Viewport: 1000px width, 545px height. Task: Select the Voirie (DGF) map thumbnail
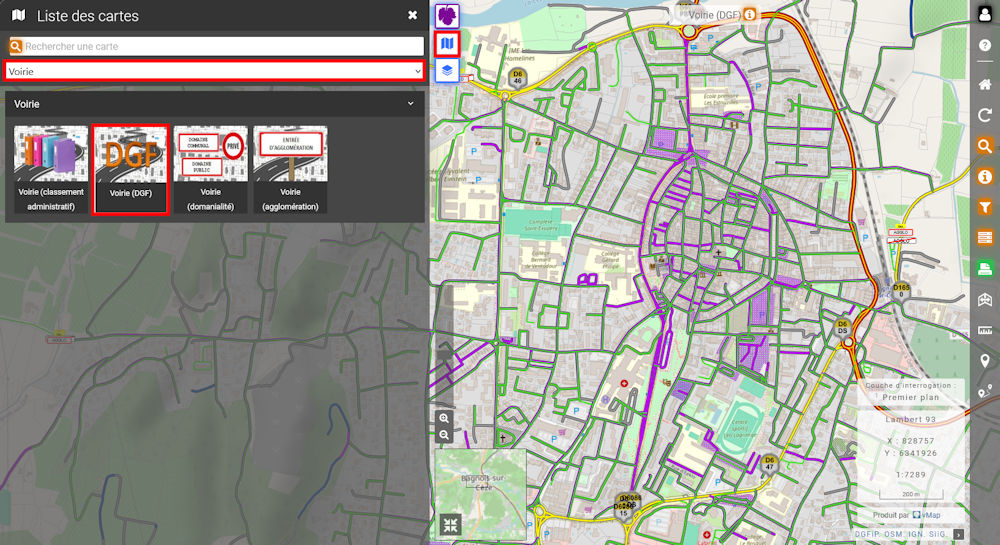click(131, 169)
